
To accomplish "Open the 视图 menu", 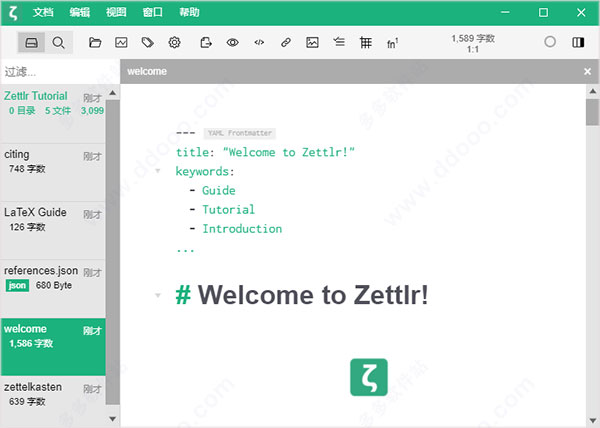I will point(116,12).
